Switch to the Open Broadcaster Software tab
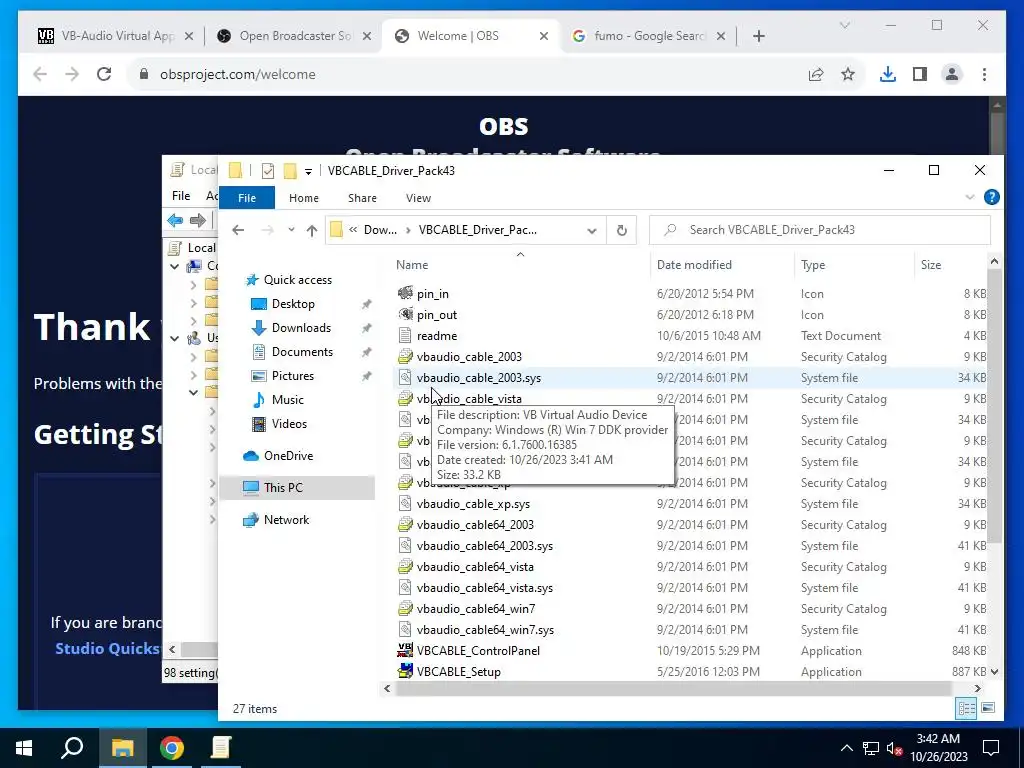1024x768 pixels. point(295,36)
